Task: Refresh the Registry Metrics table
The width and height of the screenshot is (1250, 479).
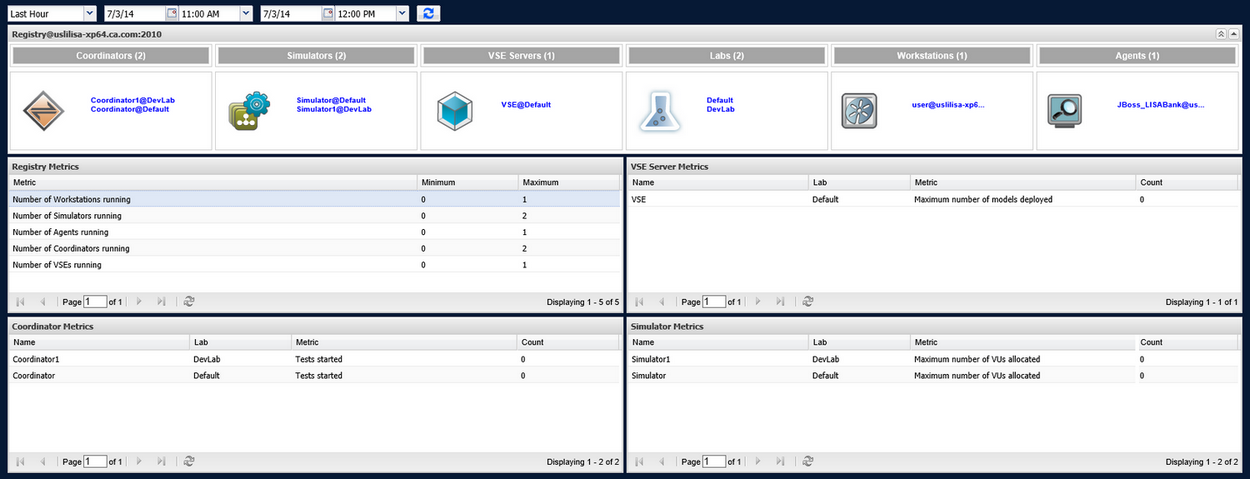Action: tap(189, 301)
